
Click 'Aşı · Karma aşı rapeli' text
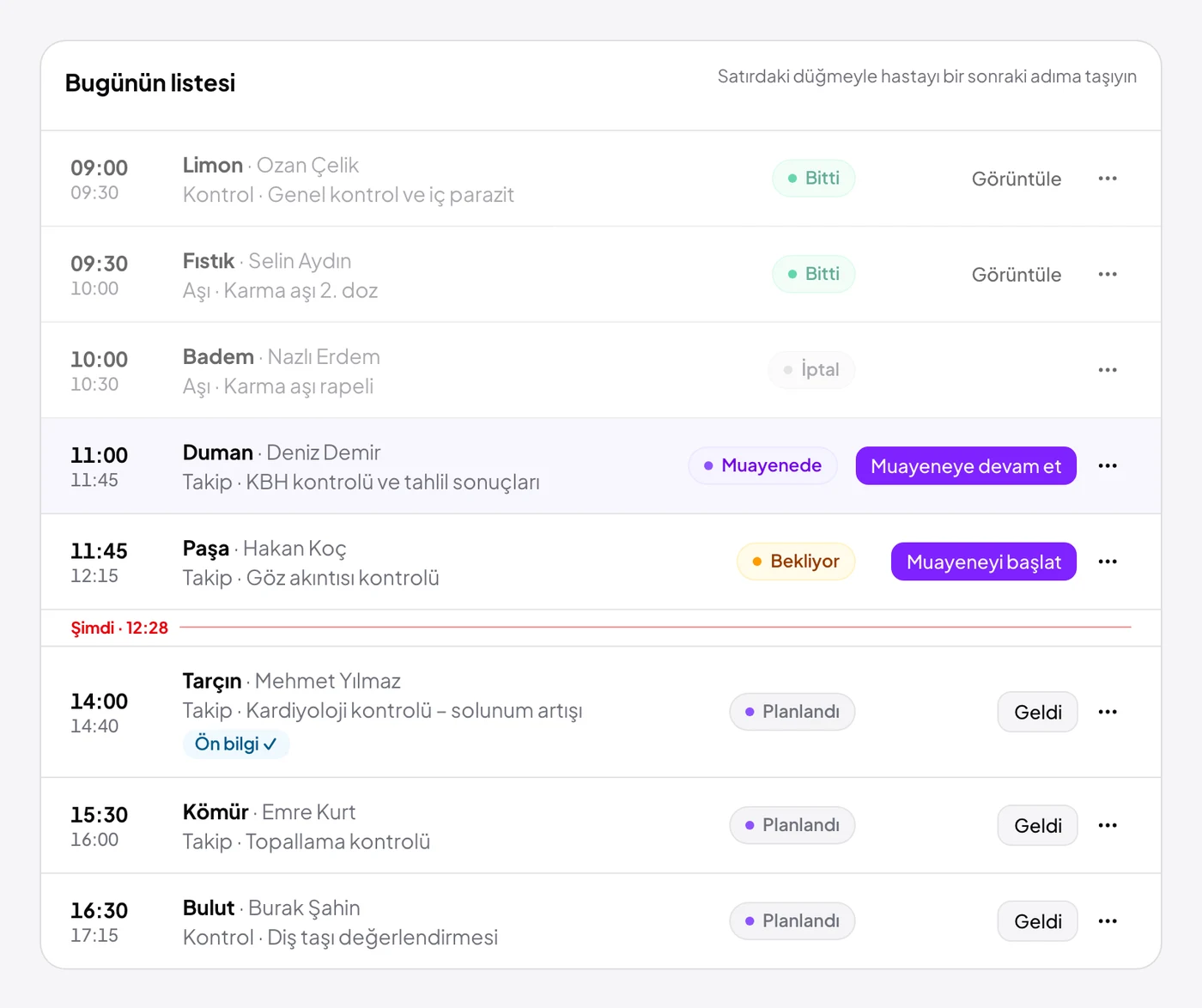coord(278,386)
